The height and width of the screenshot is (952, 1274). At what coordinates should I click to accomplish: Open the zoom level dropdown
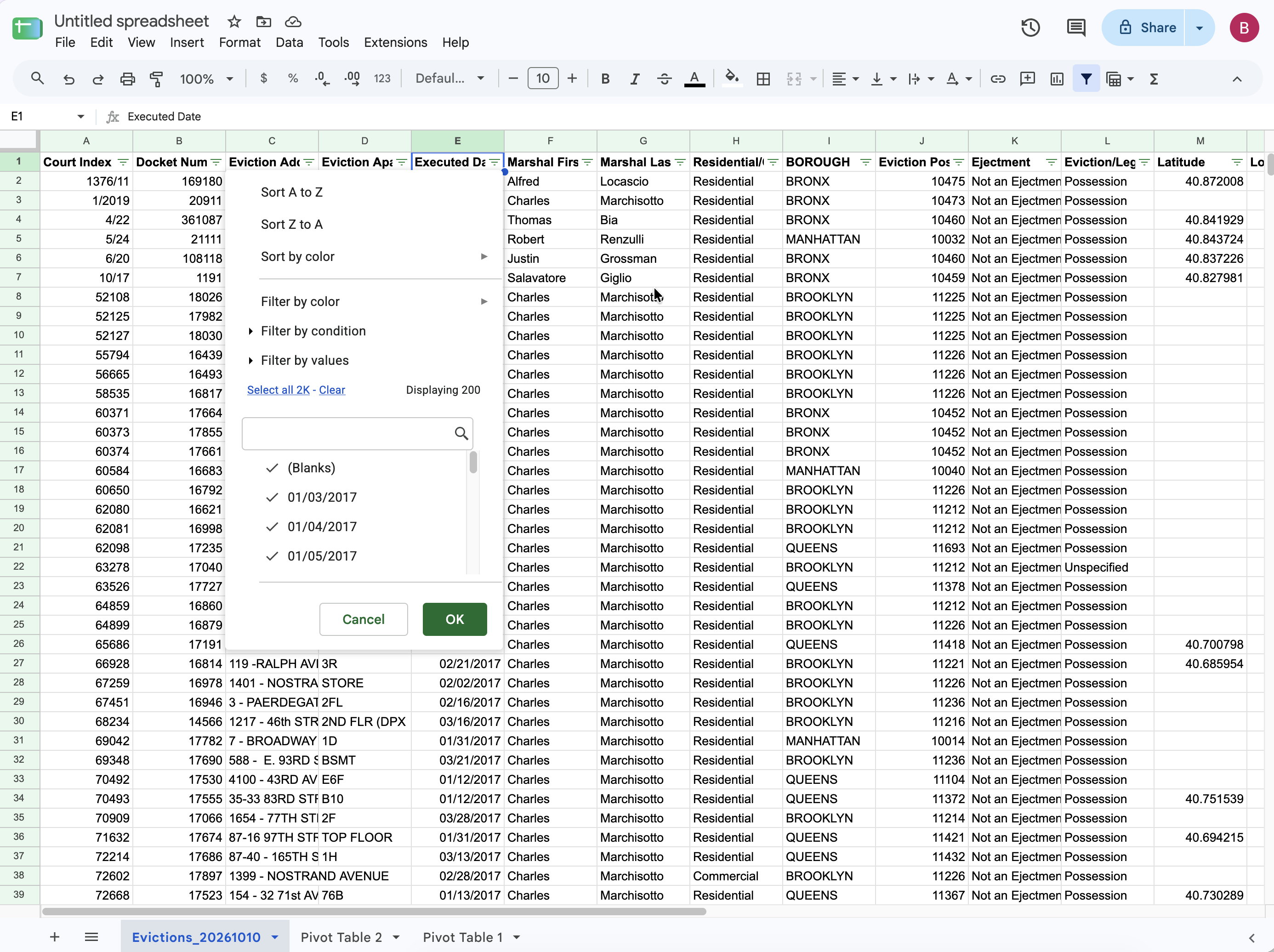206,79
